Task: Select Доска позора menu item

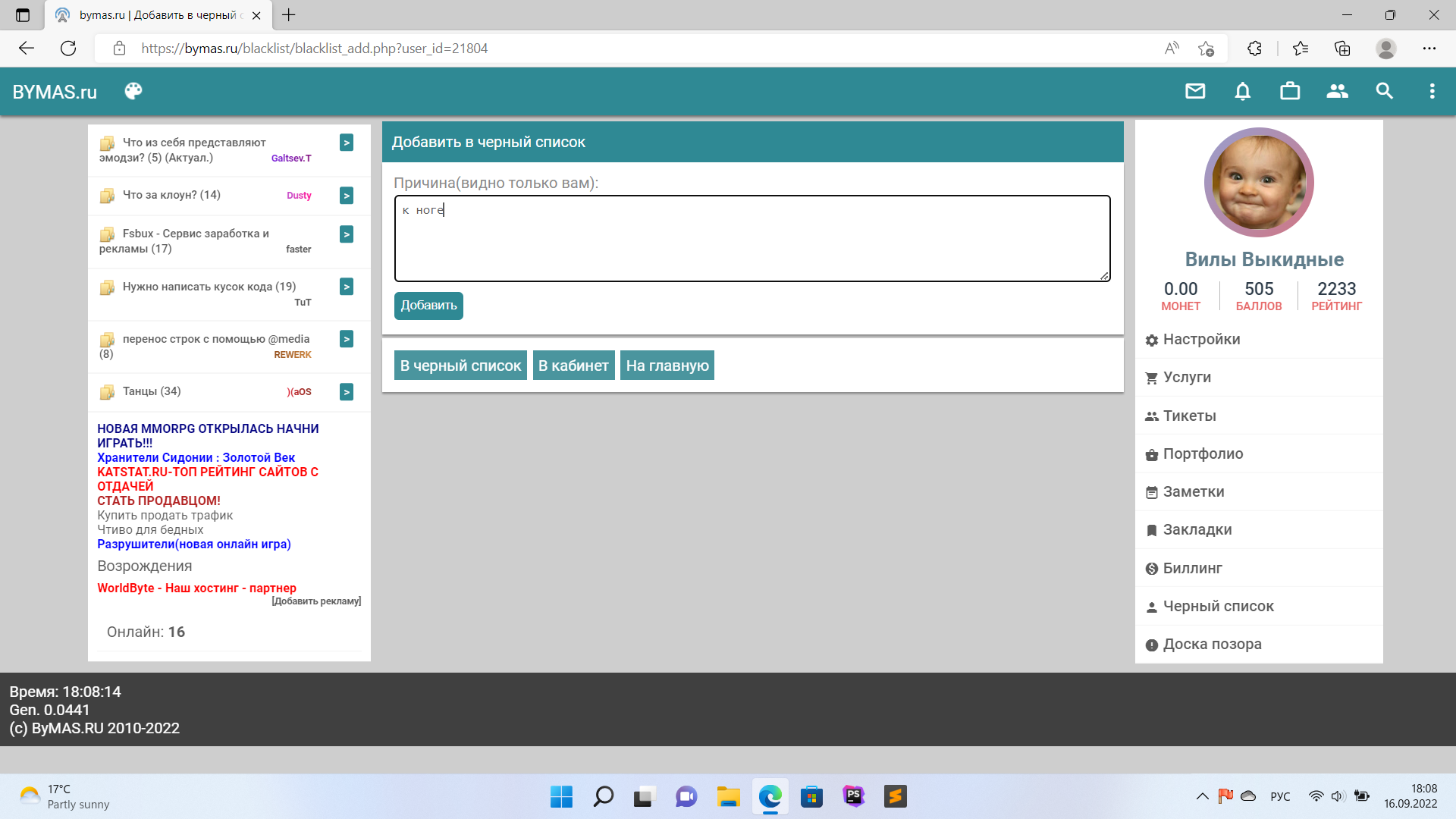Action: tap(1212, 645)
